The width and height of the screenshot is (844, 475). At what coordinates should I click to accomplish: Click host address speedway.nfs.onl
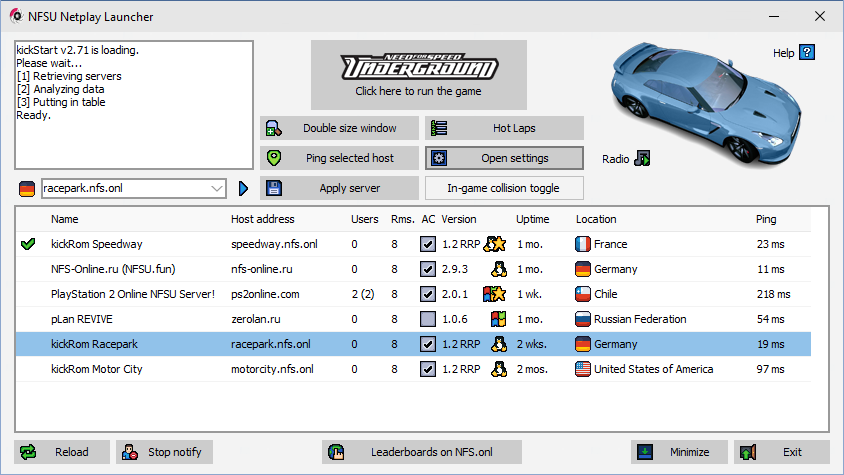274,244
